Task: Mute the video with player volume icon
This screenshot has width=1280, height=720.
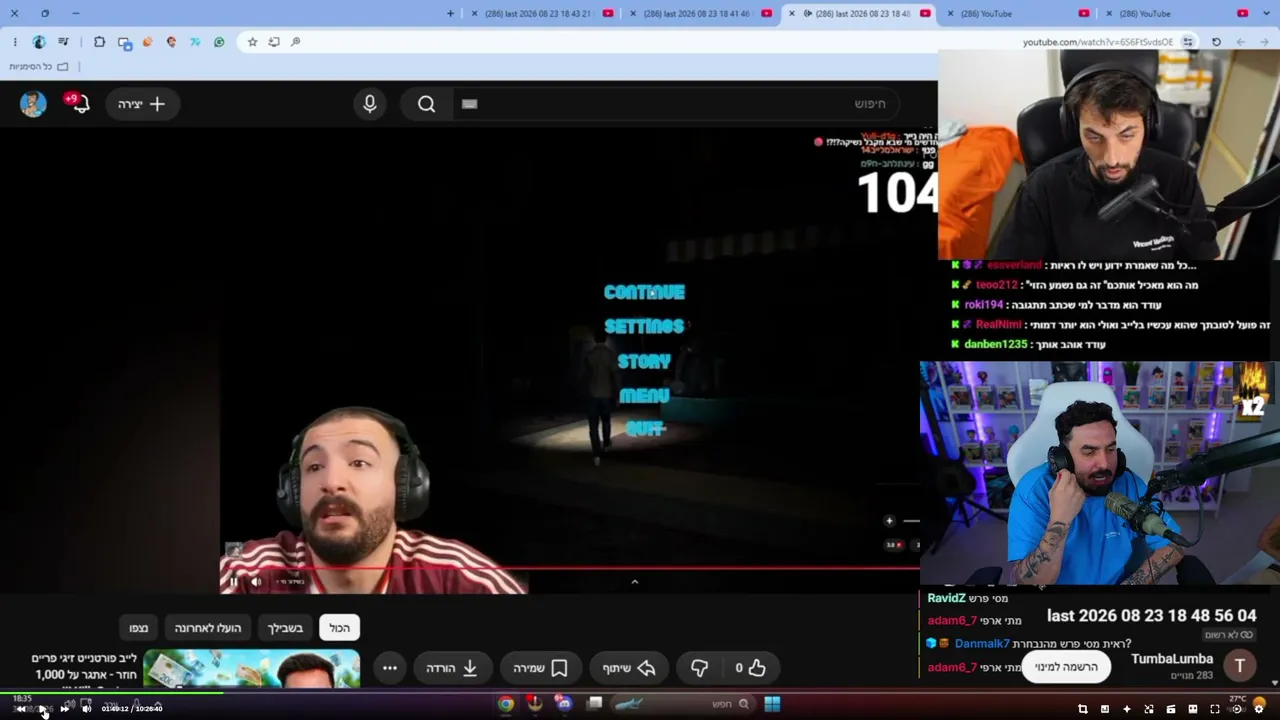Action: click(x=256, y=581)
